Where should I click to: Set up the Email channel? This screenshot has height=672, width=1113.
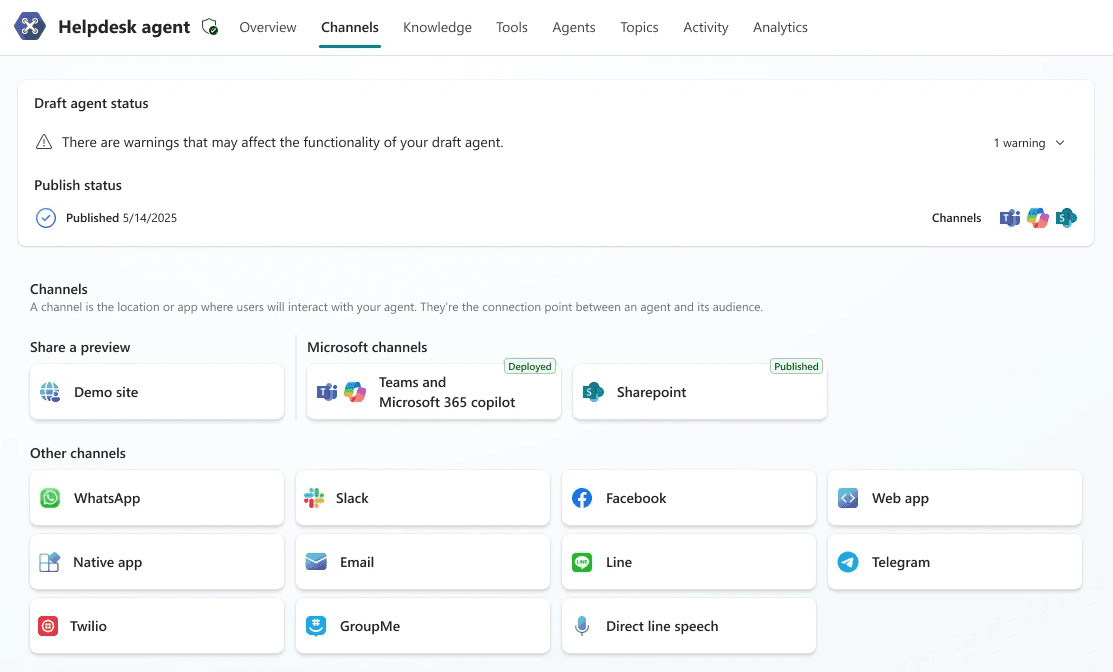tap(423, 562)
